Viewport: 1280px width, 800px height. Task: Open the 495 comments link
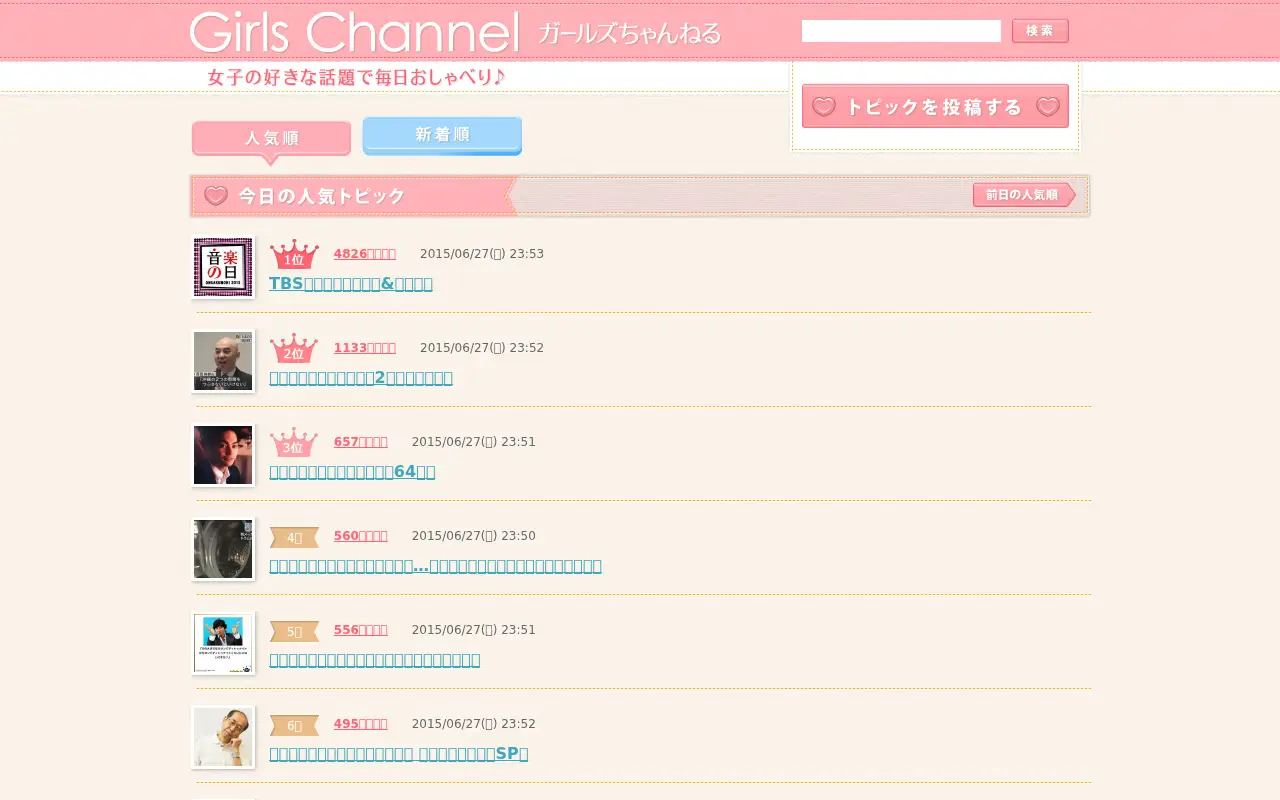[361, 724]
